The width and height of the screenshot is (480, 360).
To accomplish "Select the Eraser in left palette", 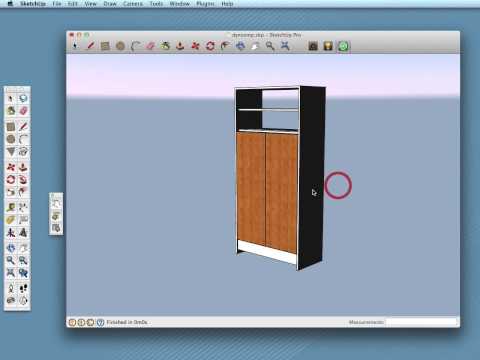I will (x=23, y=111).
